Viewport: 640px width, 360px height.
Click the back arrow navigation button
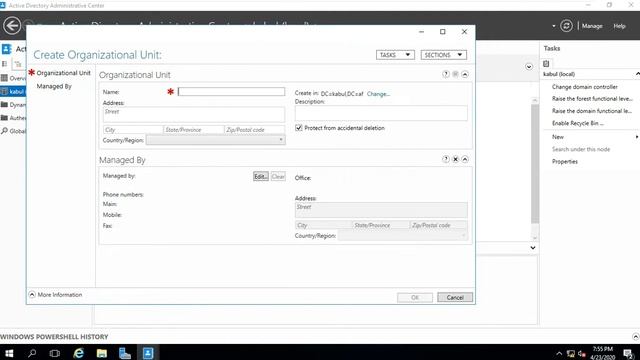(12, 26)
